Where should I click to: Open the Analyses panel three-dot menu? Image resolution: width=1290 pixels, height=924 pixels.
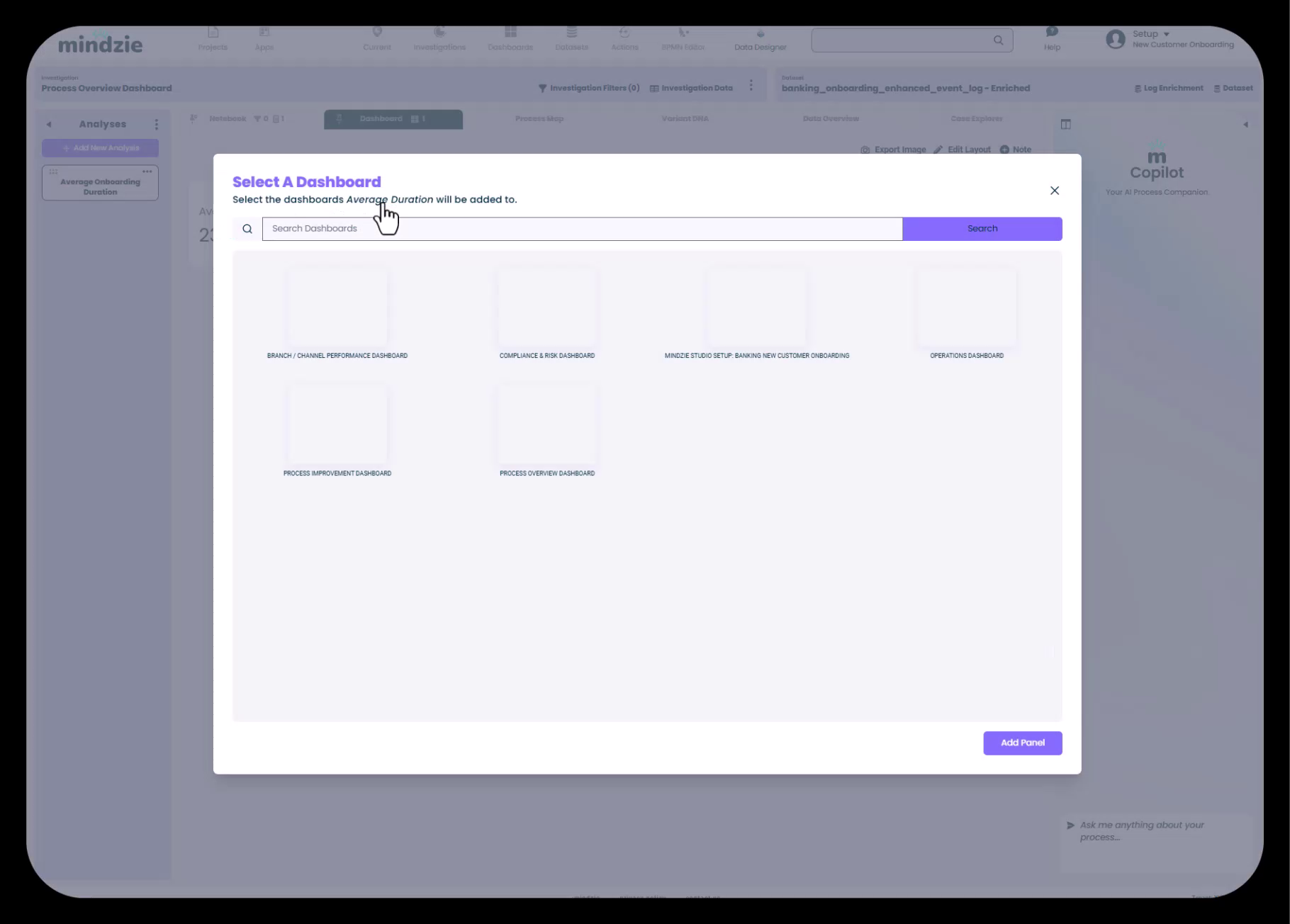coord(156,125)
